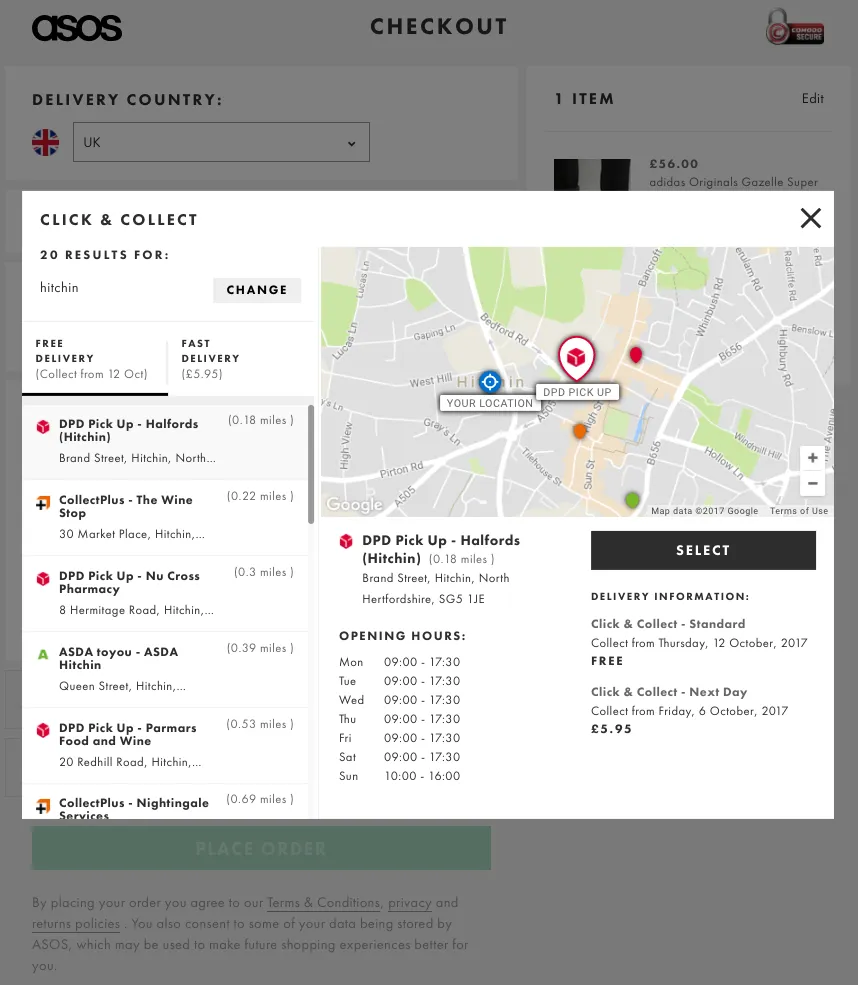Zoom out on the map
This screenshot has height=985, width=858.
[812, 483]
